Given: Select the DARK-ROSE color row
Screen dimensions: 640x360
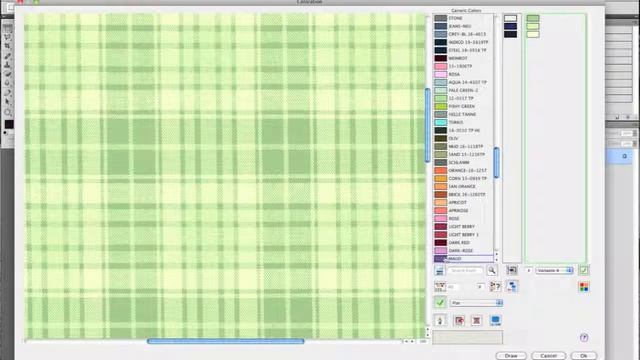Looking at the screenshot, I should point(463,251).
